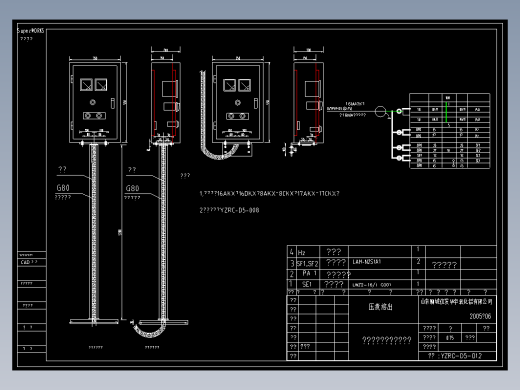This screenshot has height=390, width=520.
Task: Select the "PA 1" cell in parts list
Action: click(309, 273)
